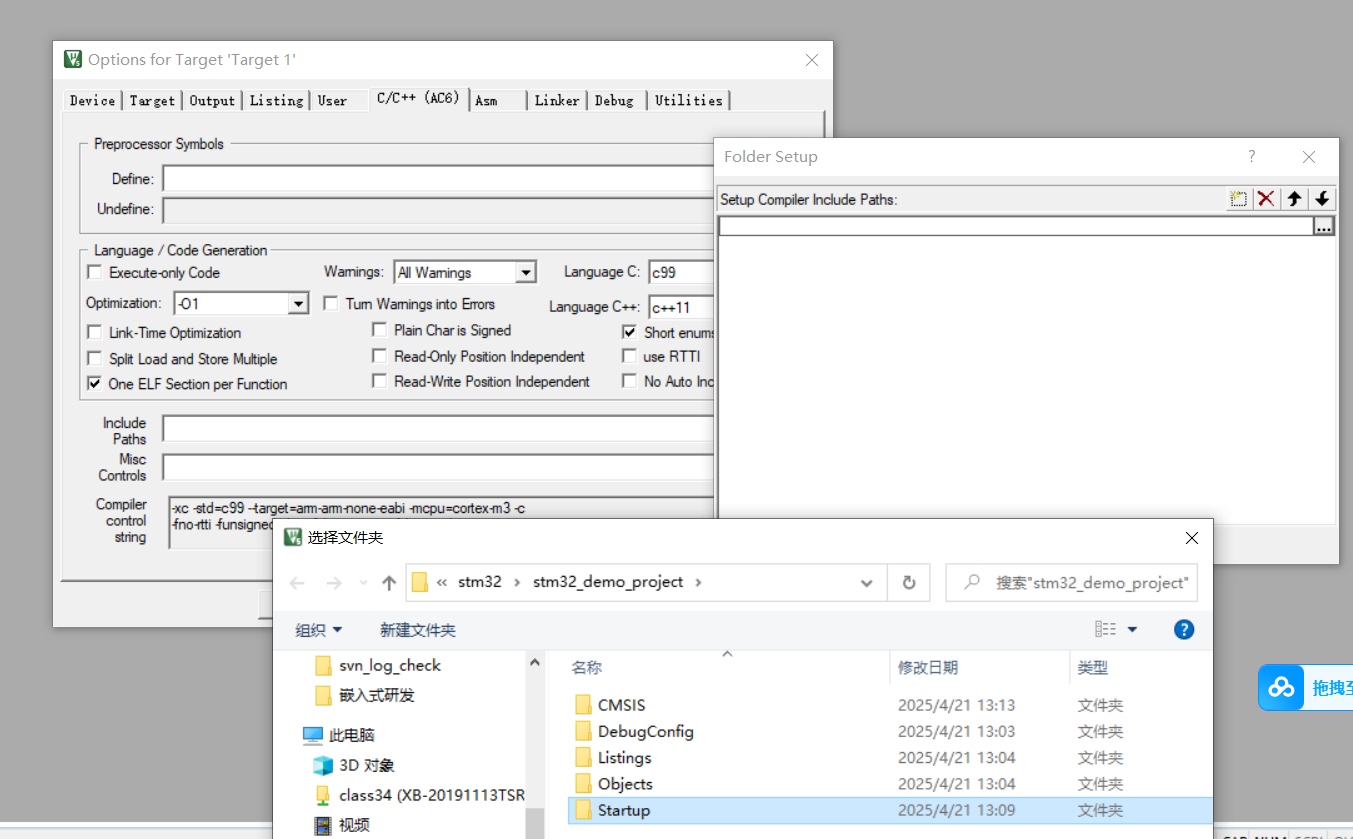Show hidden parent path via '«' breadcrumb
This screenshot has height=839, width=1353.
click(441, 582)
